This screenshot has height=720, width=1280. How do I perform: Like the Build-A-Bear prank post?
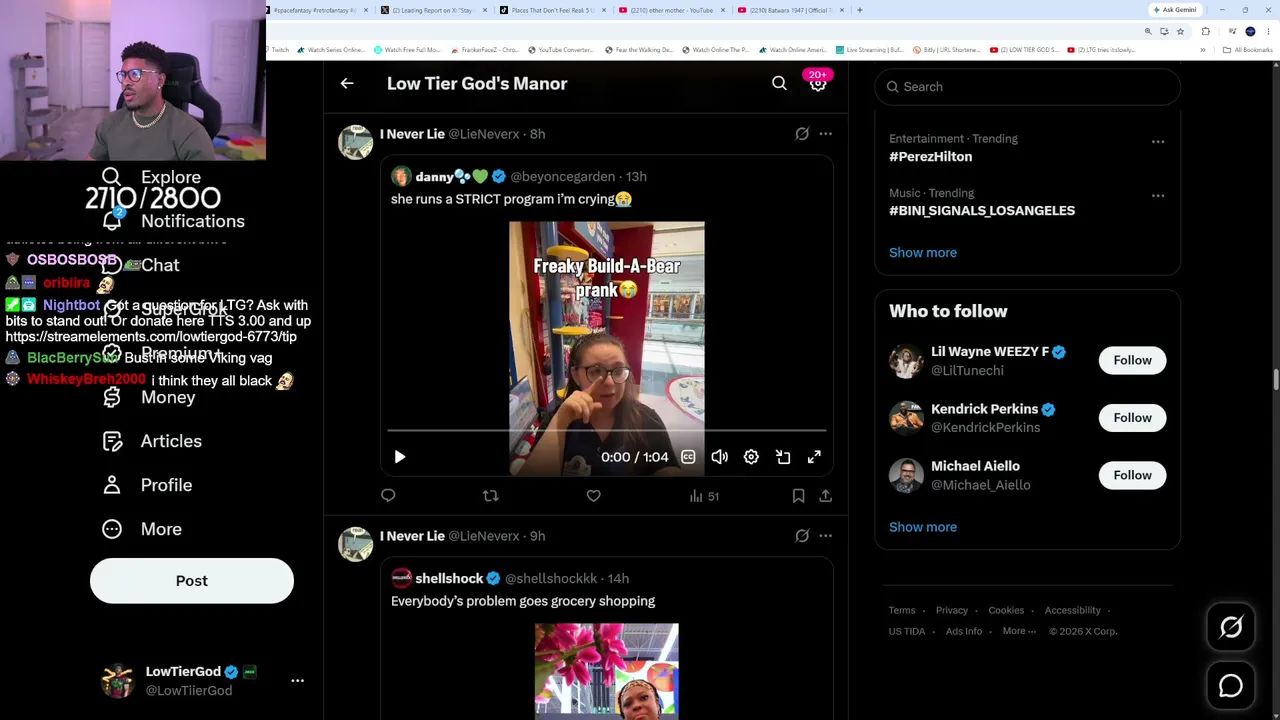[593, 496]
